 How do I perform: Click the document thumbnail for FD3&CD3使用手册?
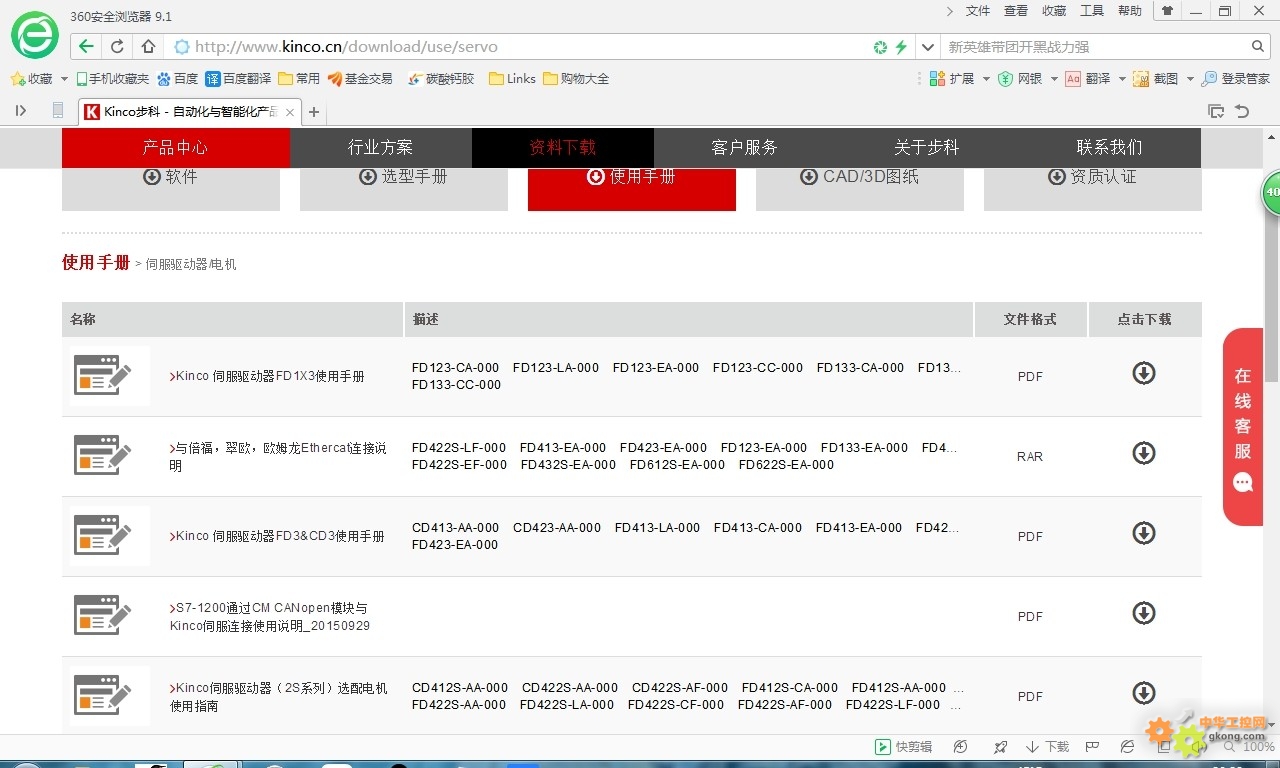[x=109, y=536]
